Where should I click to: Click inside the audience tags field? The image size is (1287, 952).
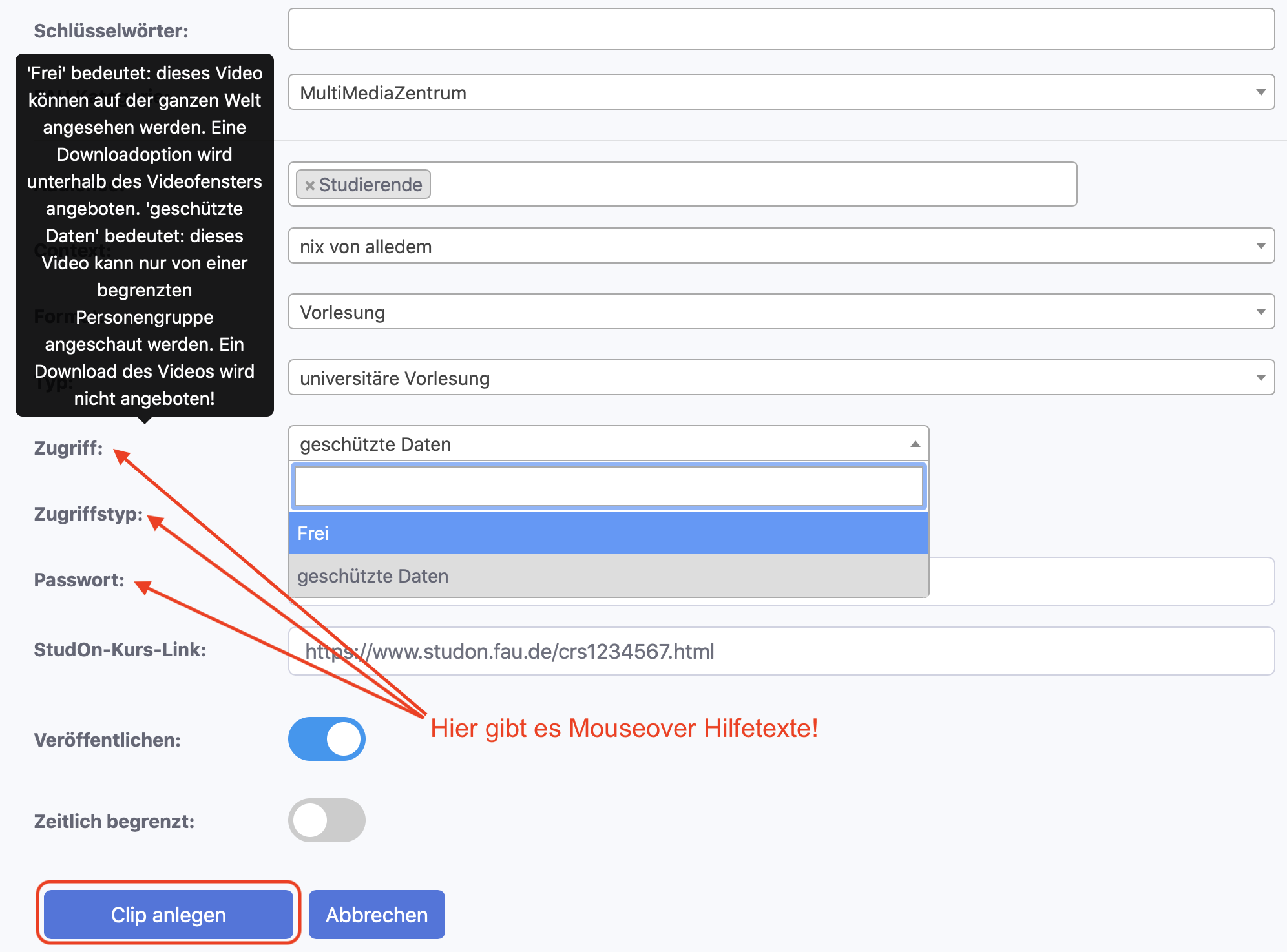coord(749,185)
